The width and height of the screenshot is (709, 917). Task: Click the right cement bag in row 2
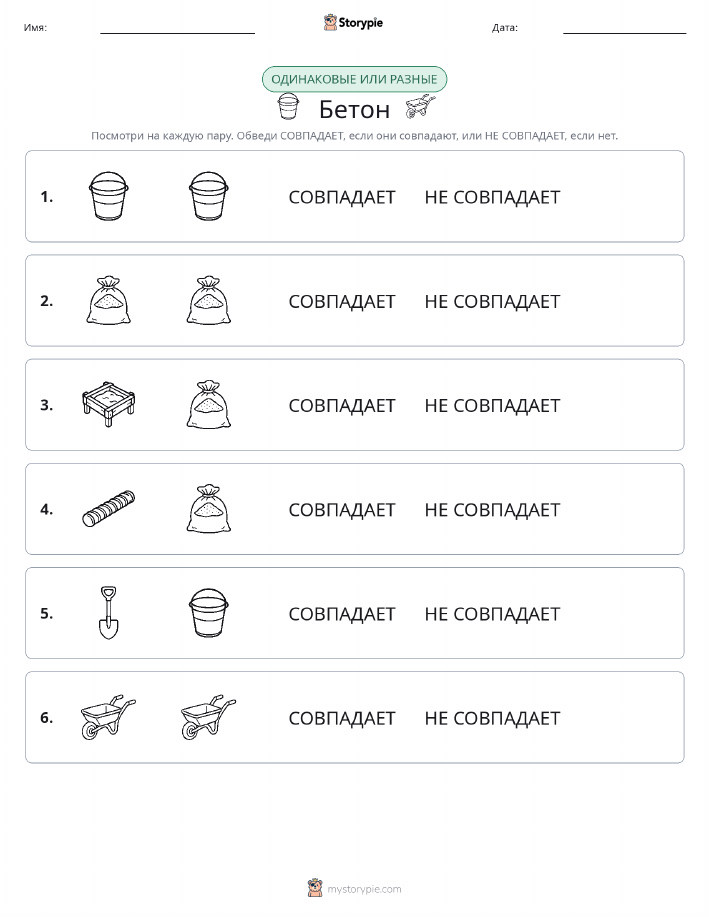click(209, 301)
